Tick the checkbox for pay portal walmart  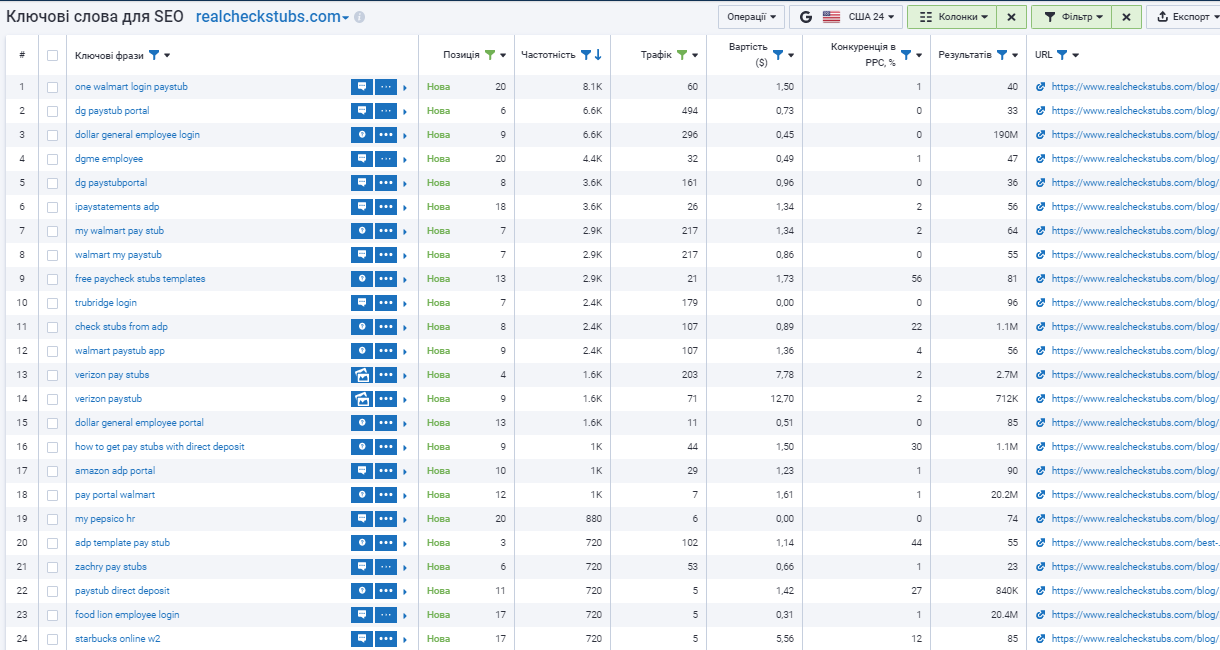[x=52, y=495]
